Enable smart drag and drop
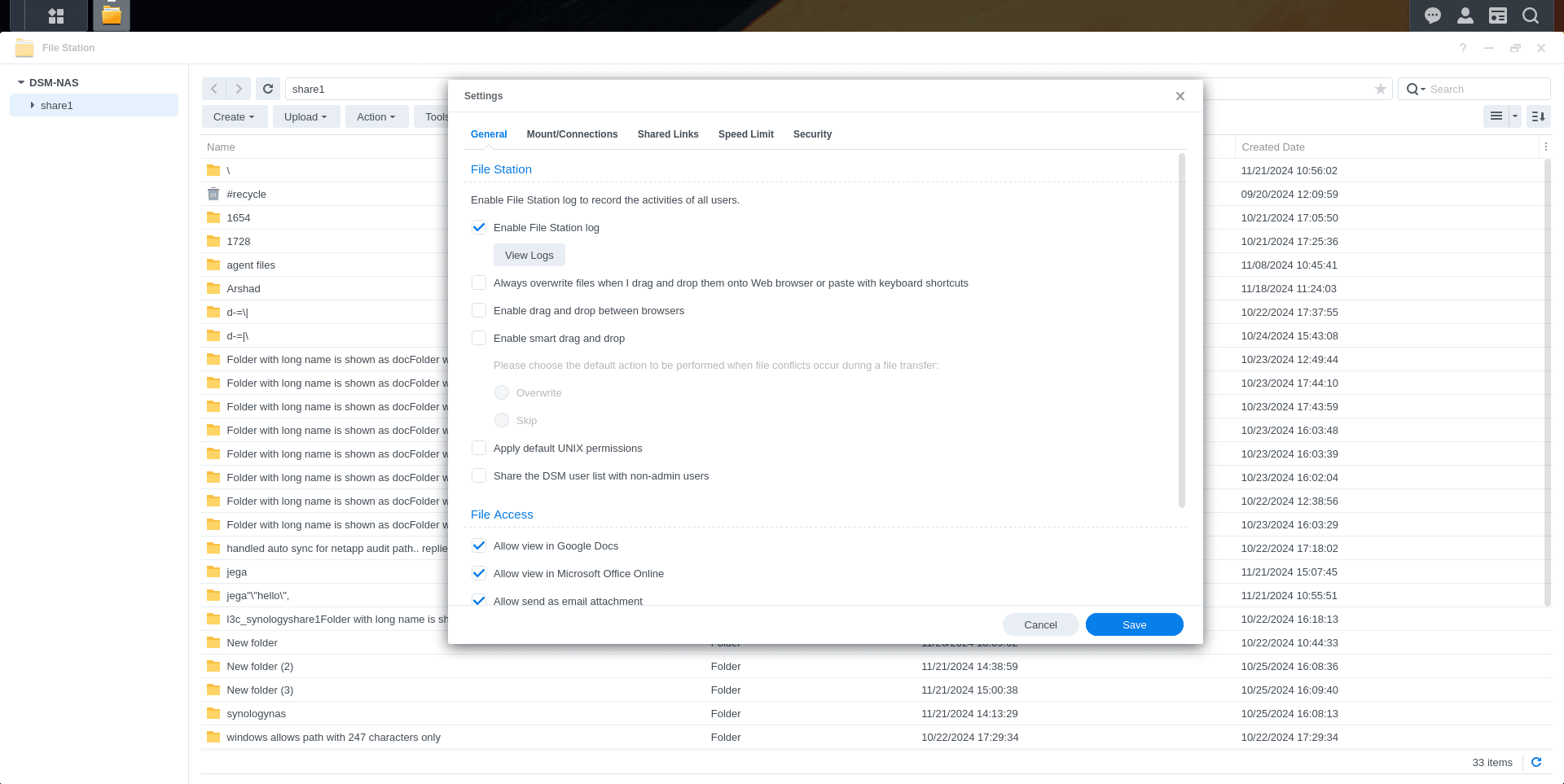The width and height of the screenshot is (1564, 784). 478,338
